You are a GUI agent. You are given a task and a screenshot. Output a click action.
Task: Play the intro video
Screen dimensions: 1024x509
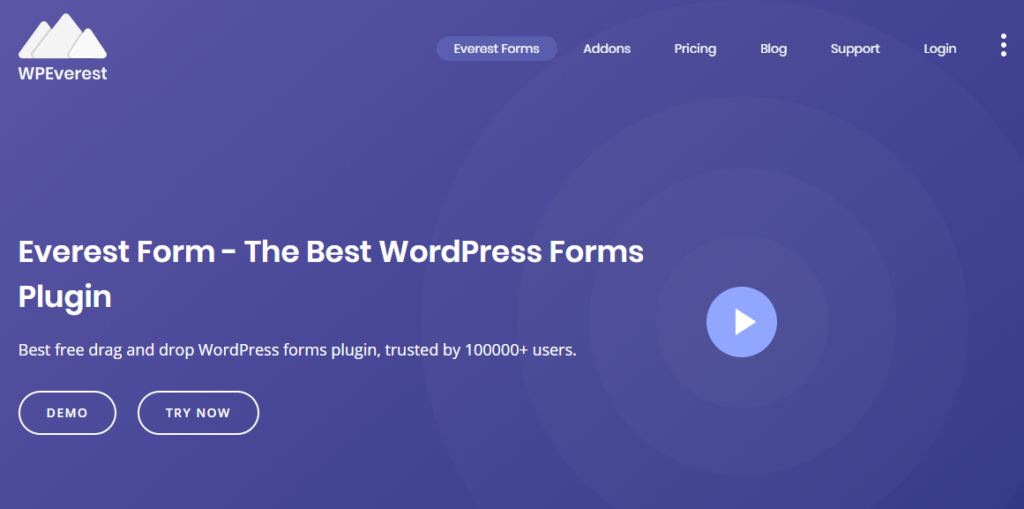[741, 321]
